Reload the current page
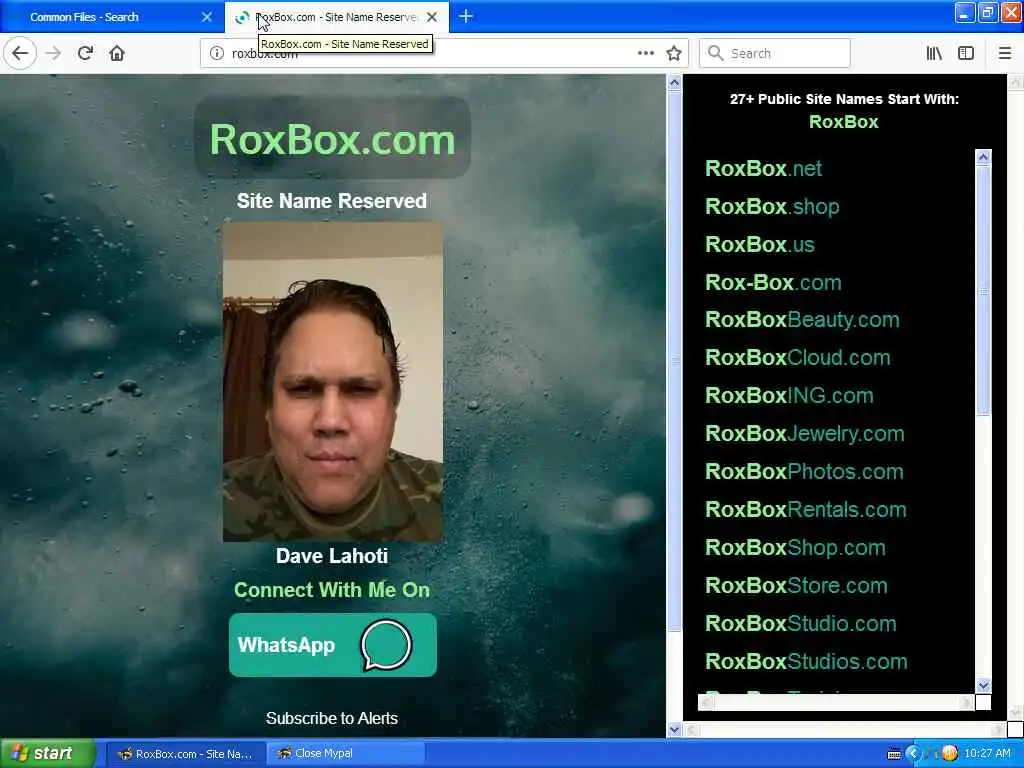The image size is (1024, 768). click(x=85, y=53)
